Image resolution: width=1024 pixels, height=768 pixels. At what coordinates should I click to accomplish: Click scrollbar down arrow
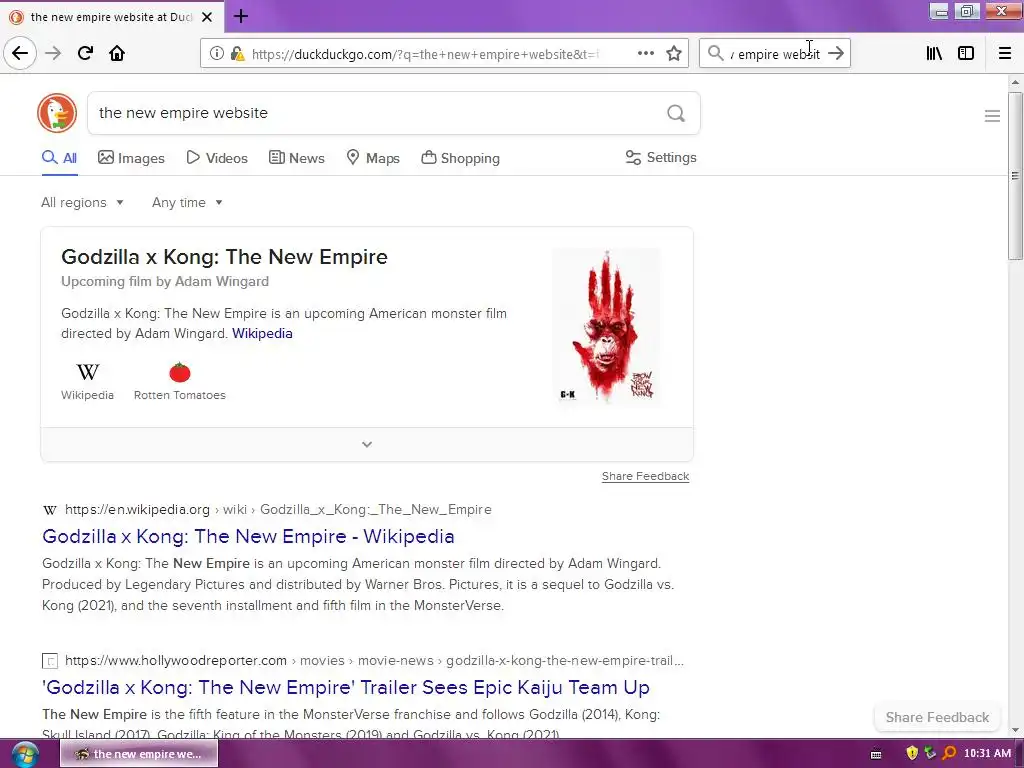tap(1015, 730)
